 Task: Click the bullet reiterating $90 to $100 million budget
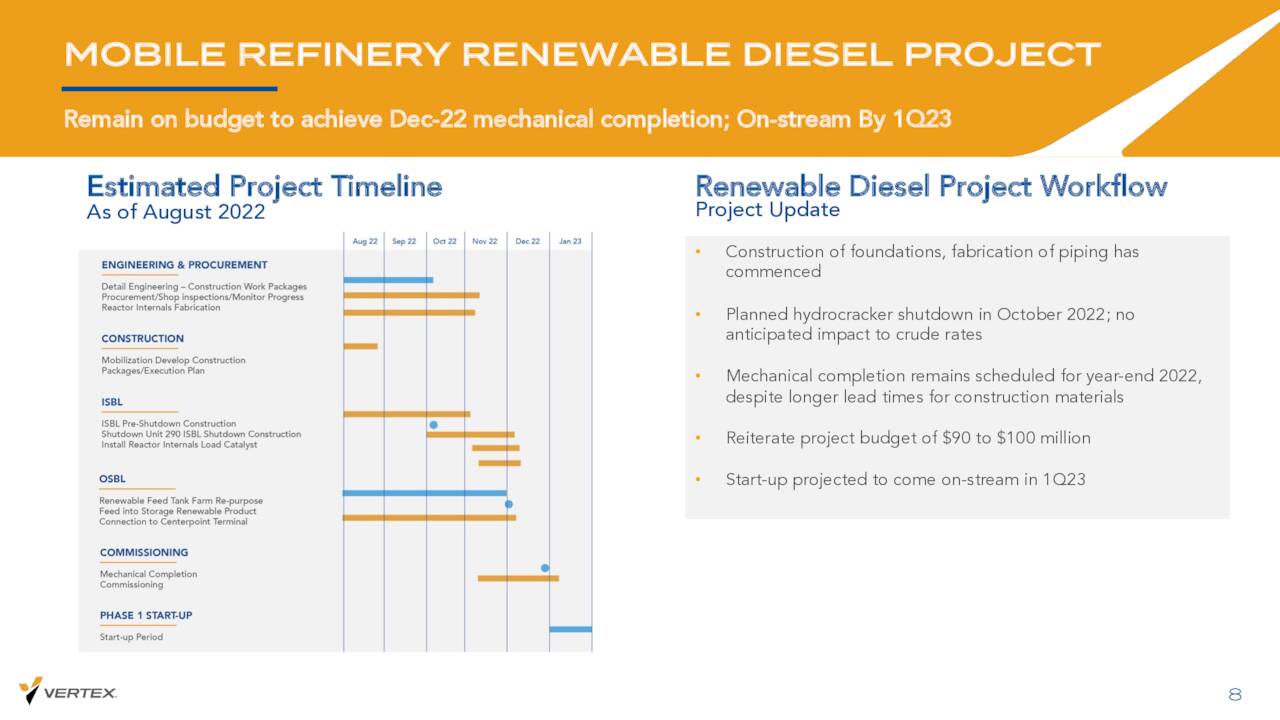coord(908,438)
